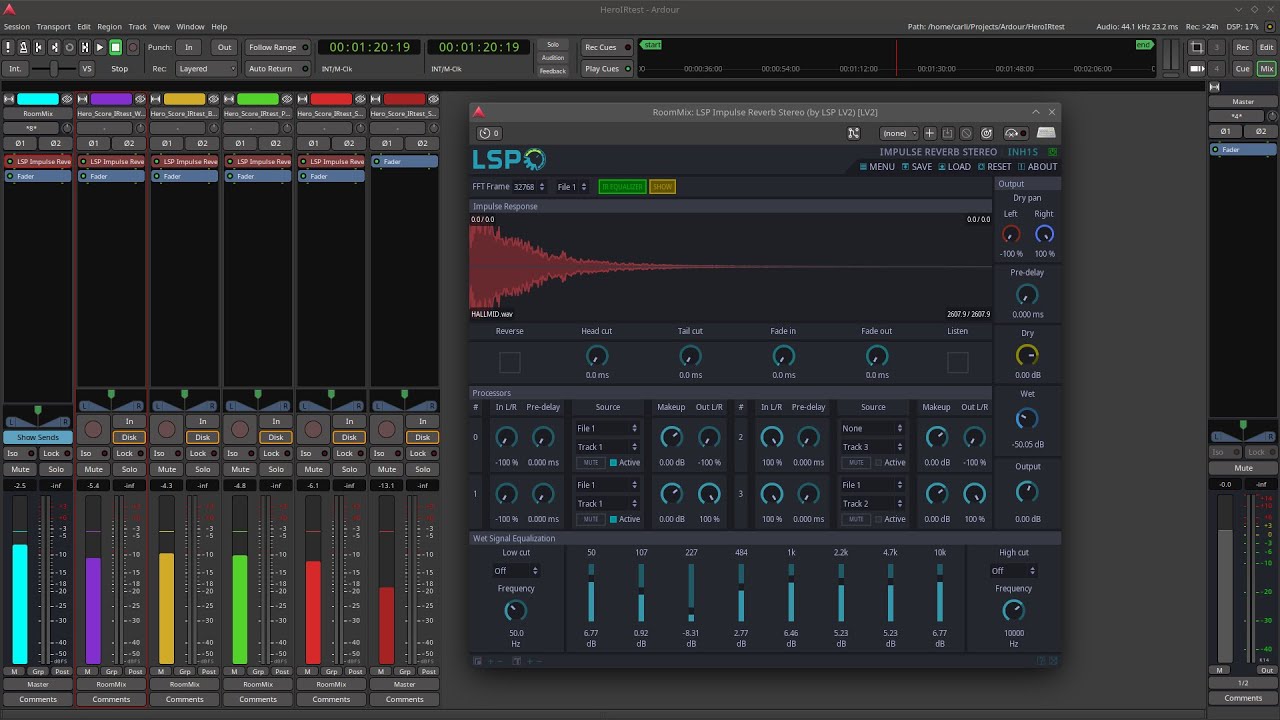Toggle Rec Cues button
The width and height of the screenshot is (1280, 720).
[x=606, y=47]
